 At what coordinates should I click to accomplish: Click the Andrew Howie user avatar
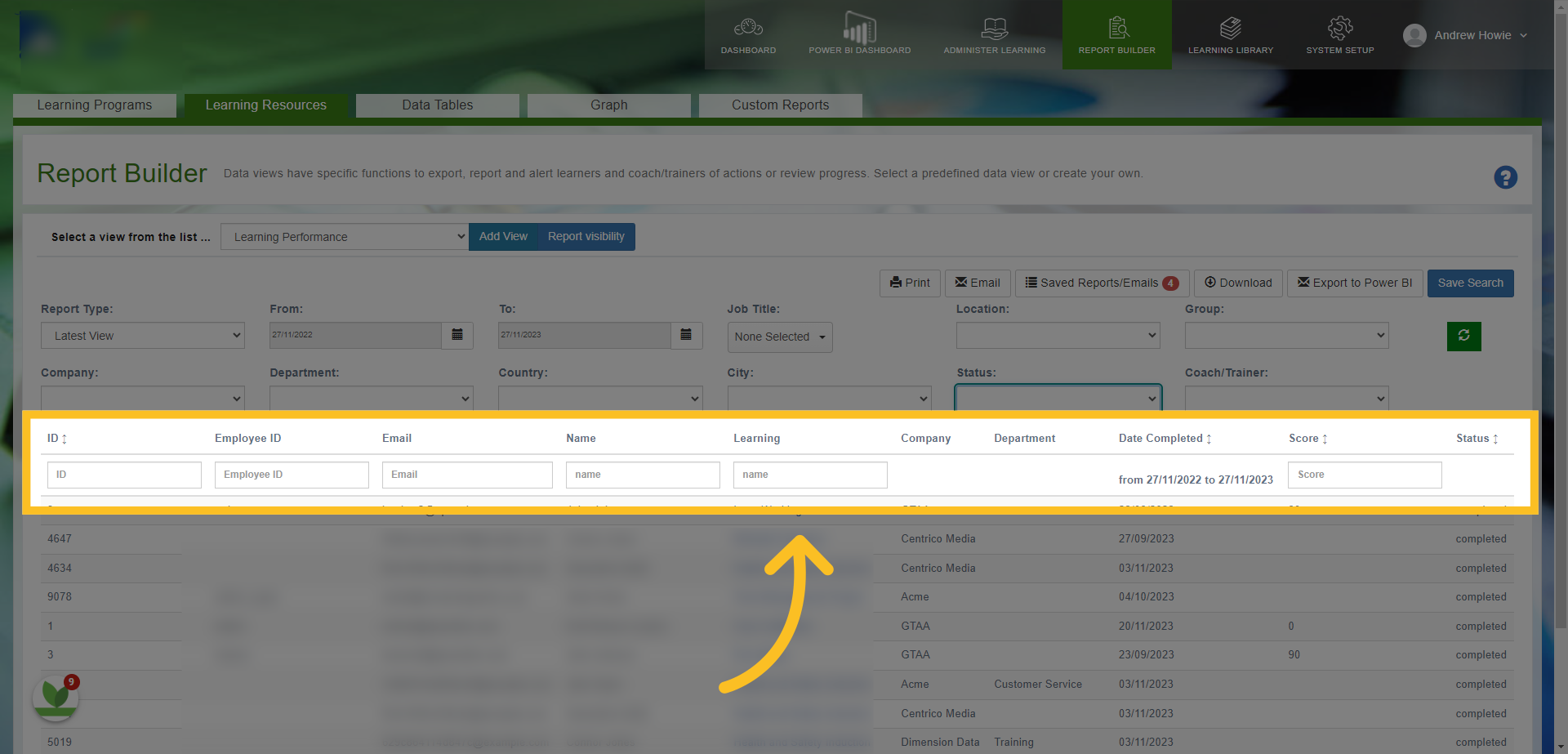(x=1414, y=35)
